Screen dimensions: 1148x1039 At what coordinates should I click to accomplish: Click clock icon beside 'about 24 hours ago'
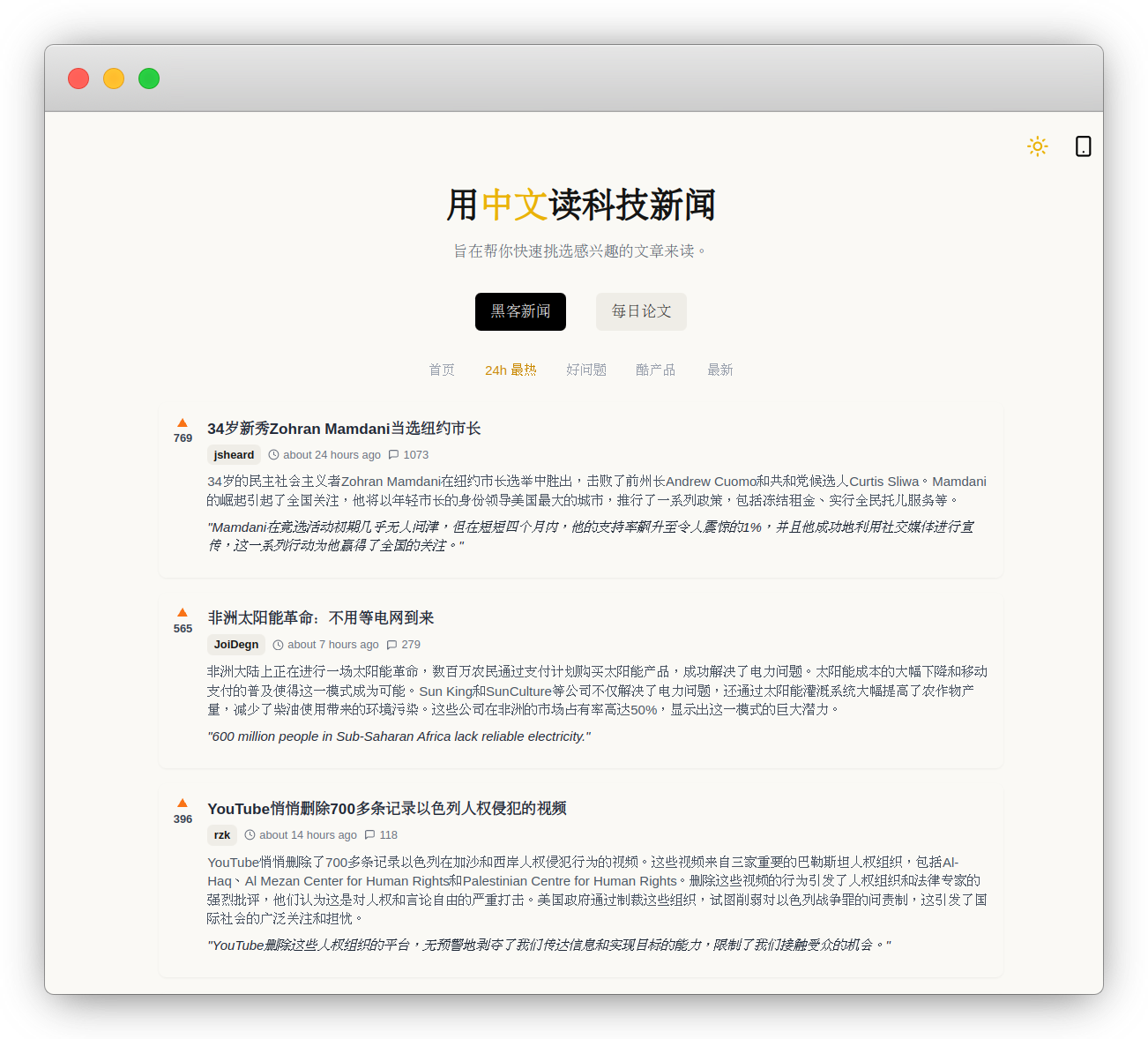tap(273, 455)
